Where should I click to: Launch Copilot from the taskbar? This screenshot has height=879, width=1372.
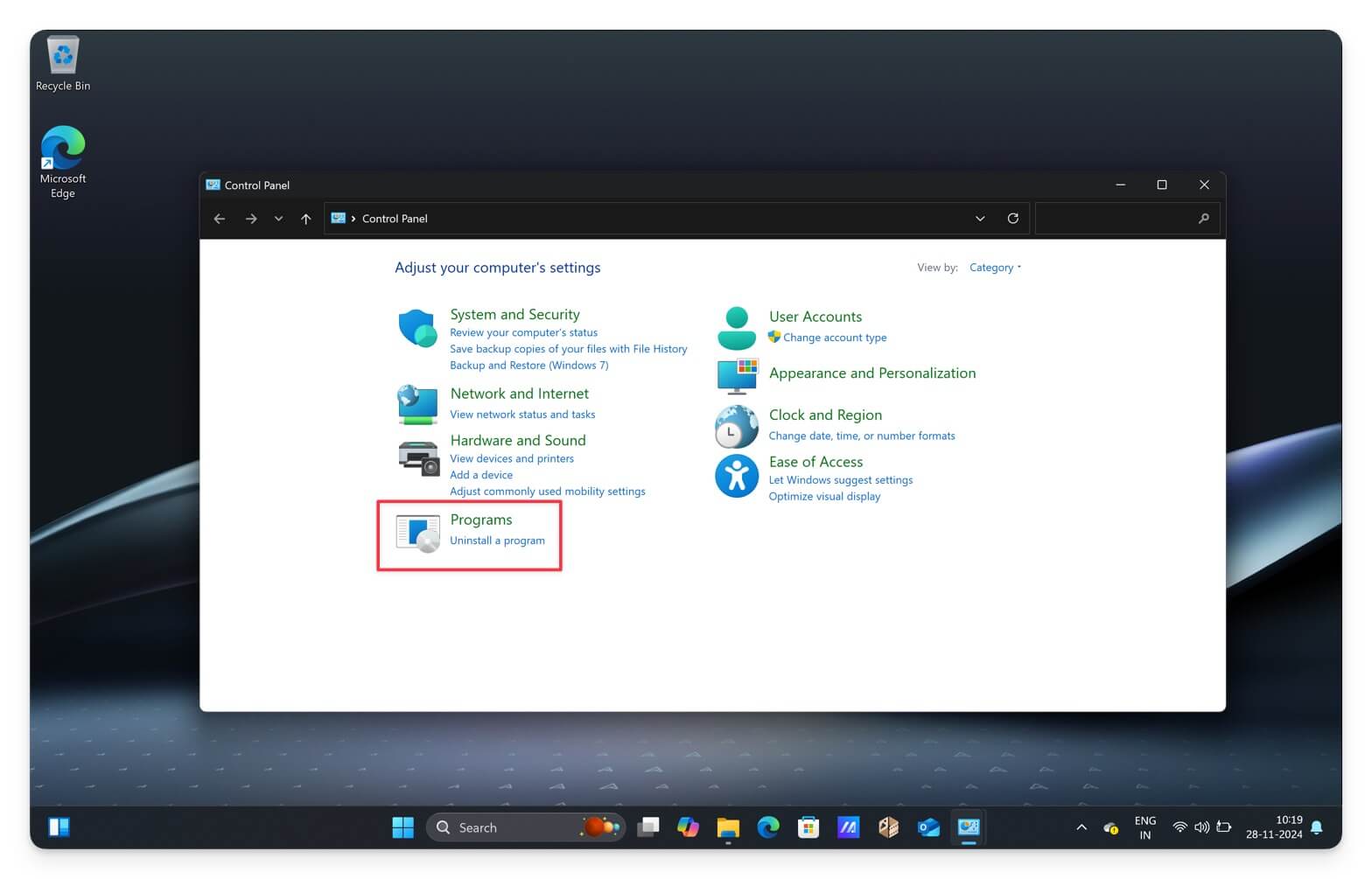688,827
